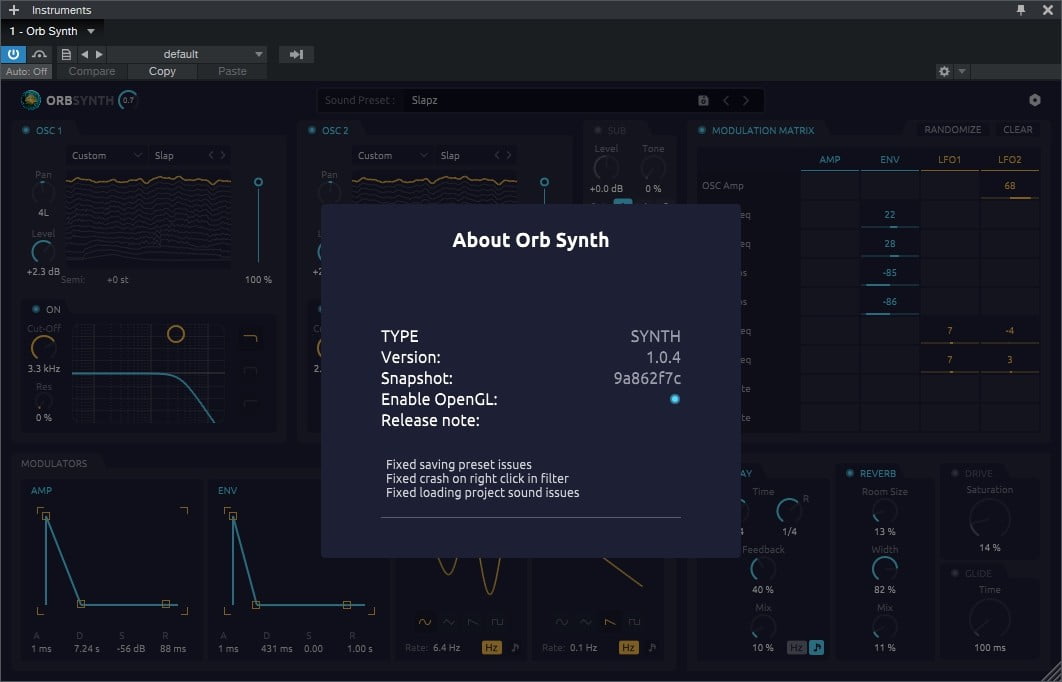
Task: Open OSC 1 Custom category dropdown
Action: click(x=106, y=155)
